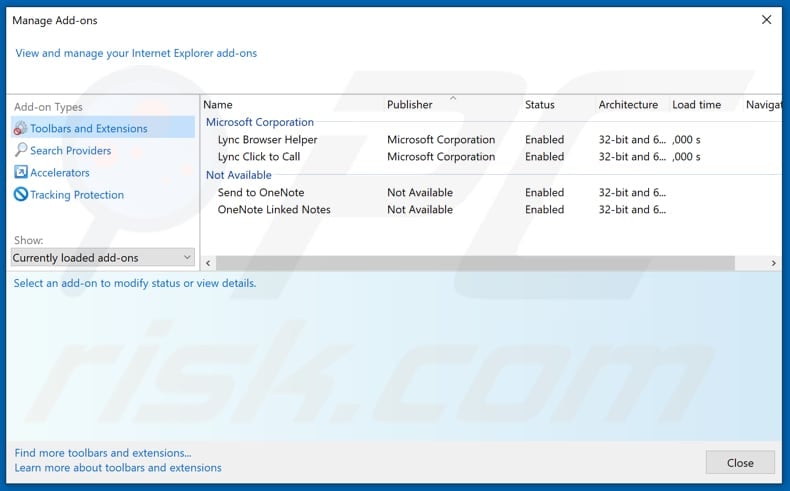Select Search Providers add-on type
Screen dimensions: 790x491
71,151
